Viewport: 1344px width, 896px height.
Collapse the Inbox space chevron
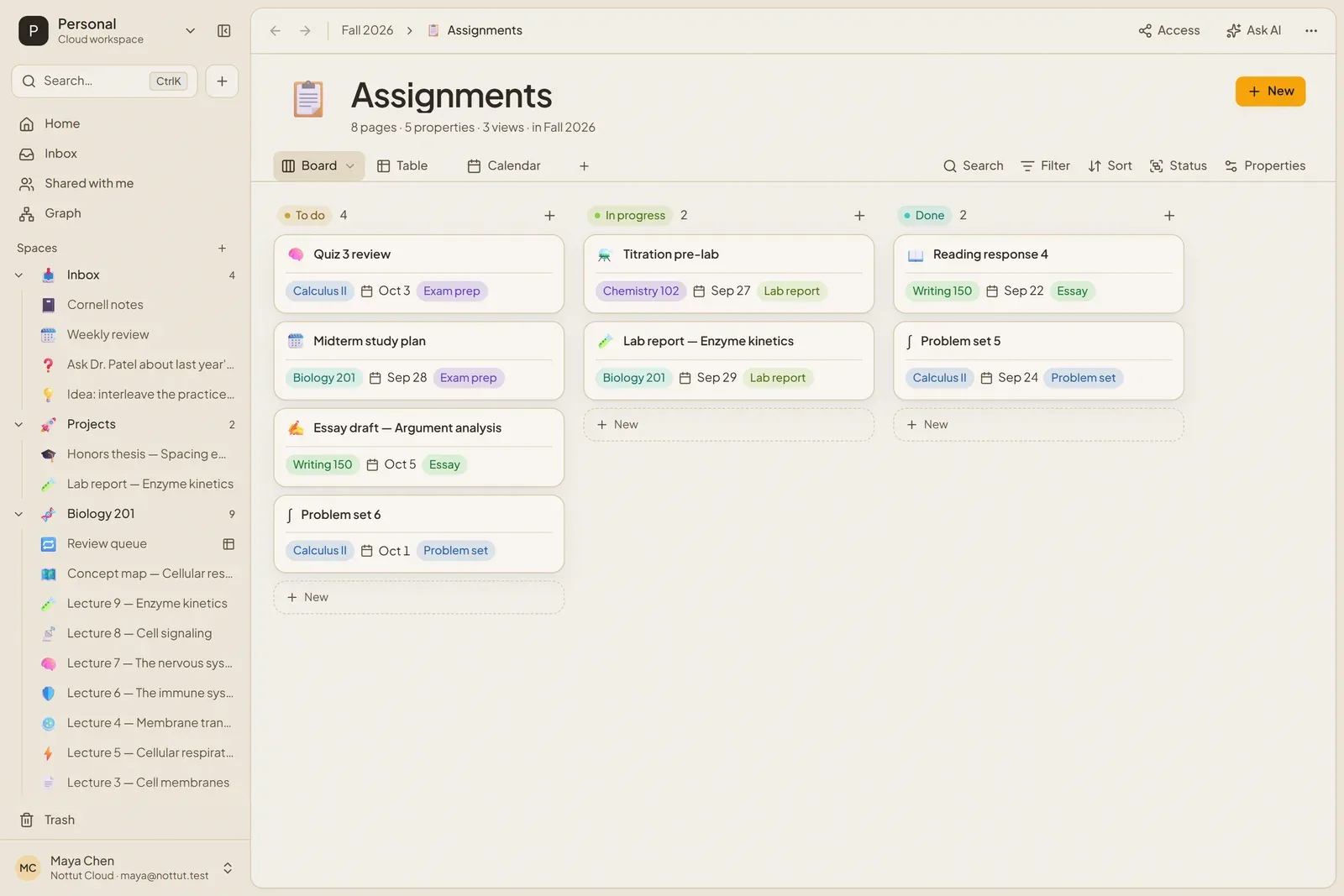(x=18, y=275)
